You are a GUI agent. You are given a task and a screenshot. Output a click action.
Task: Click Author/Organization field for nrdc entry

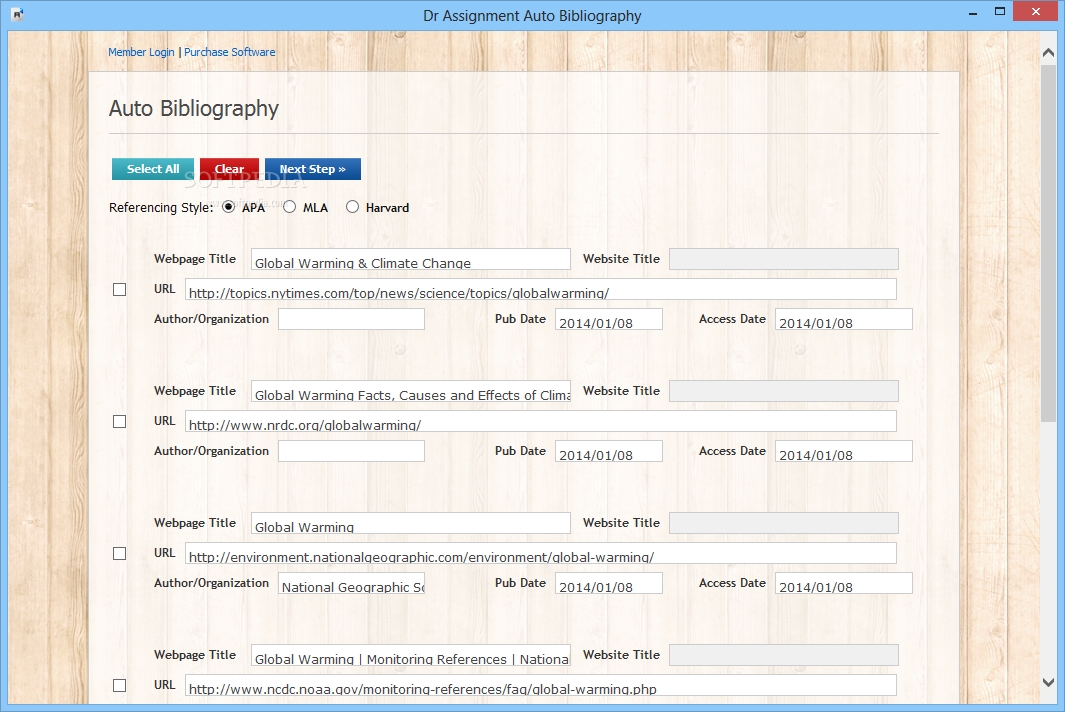(351, 450)
